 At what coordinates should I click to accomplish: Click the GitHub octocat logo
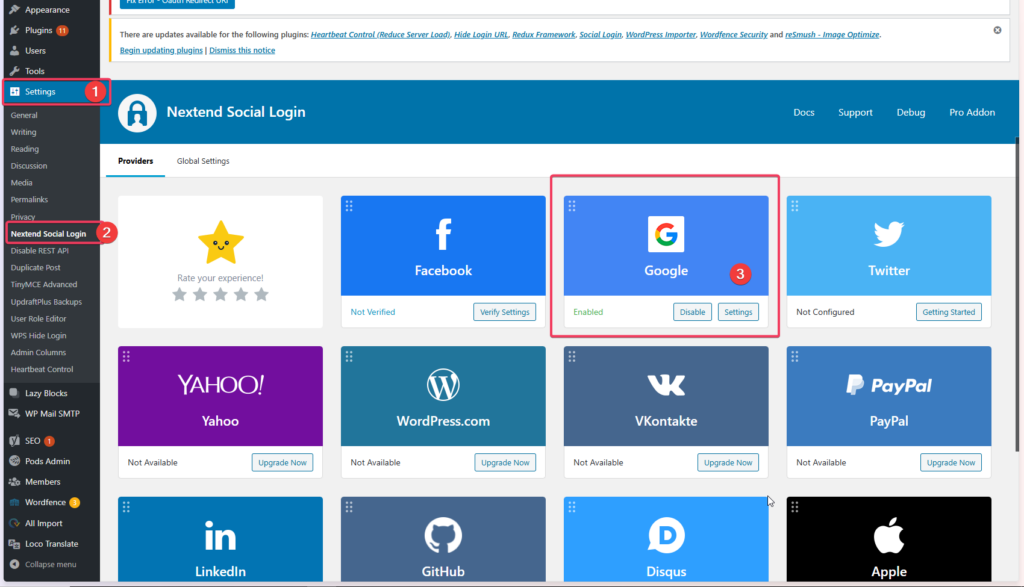pos(443,535)
